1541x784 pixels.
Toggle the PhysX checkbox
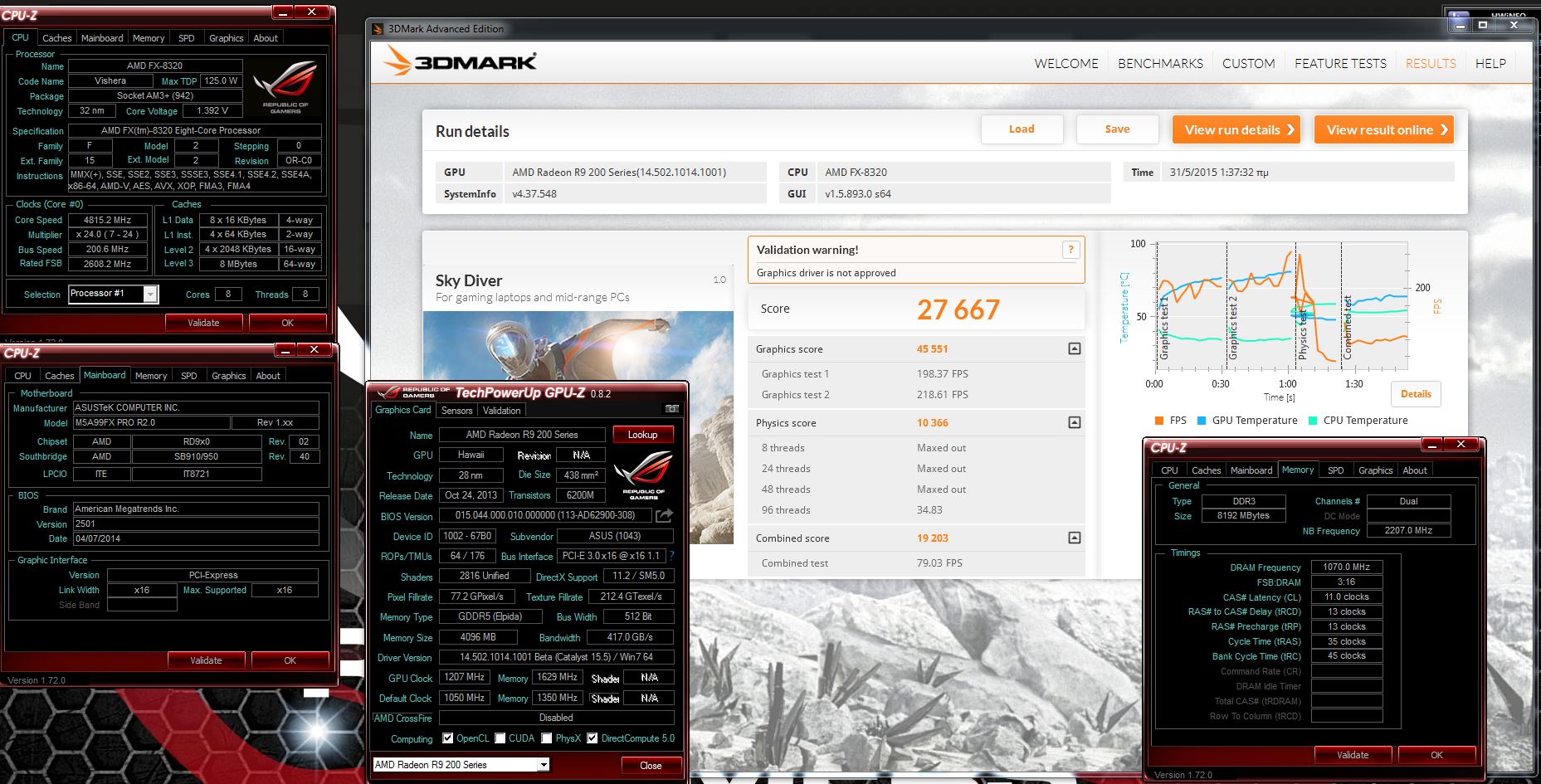coord(547,738)
